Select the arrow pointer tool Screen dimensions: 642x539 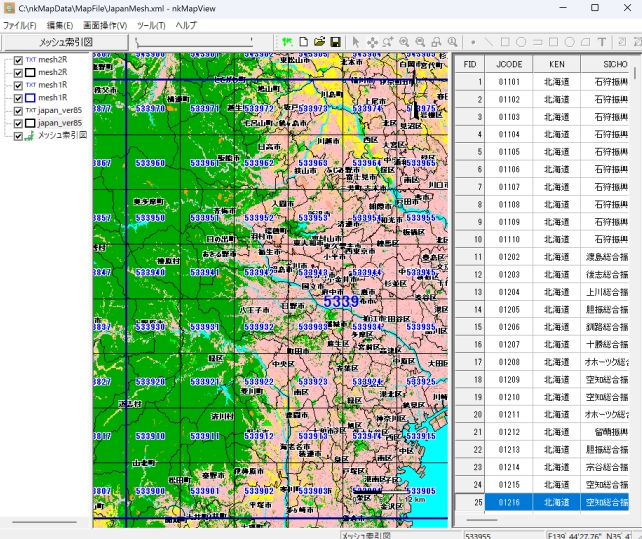[356, 42]
